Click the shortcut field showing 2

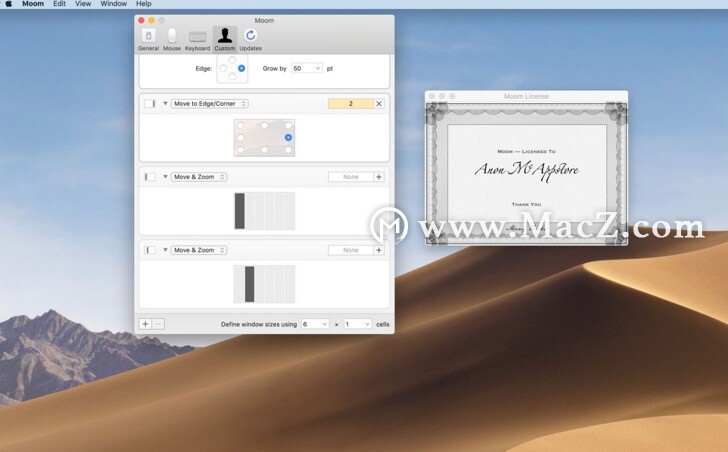(x=351, y=103)
